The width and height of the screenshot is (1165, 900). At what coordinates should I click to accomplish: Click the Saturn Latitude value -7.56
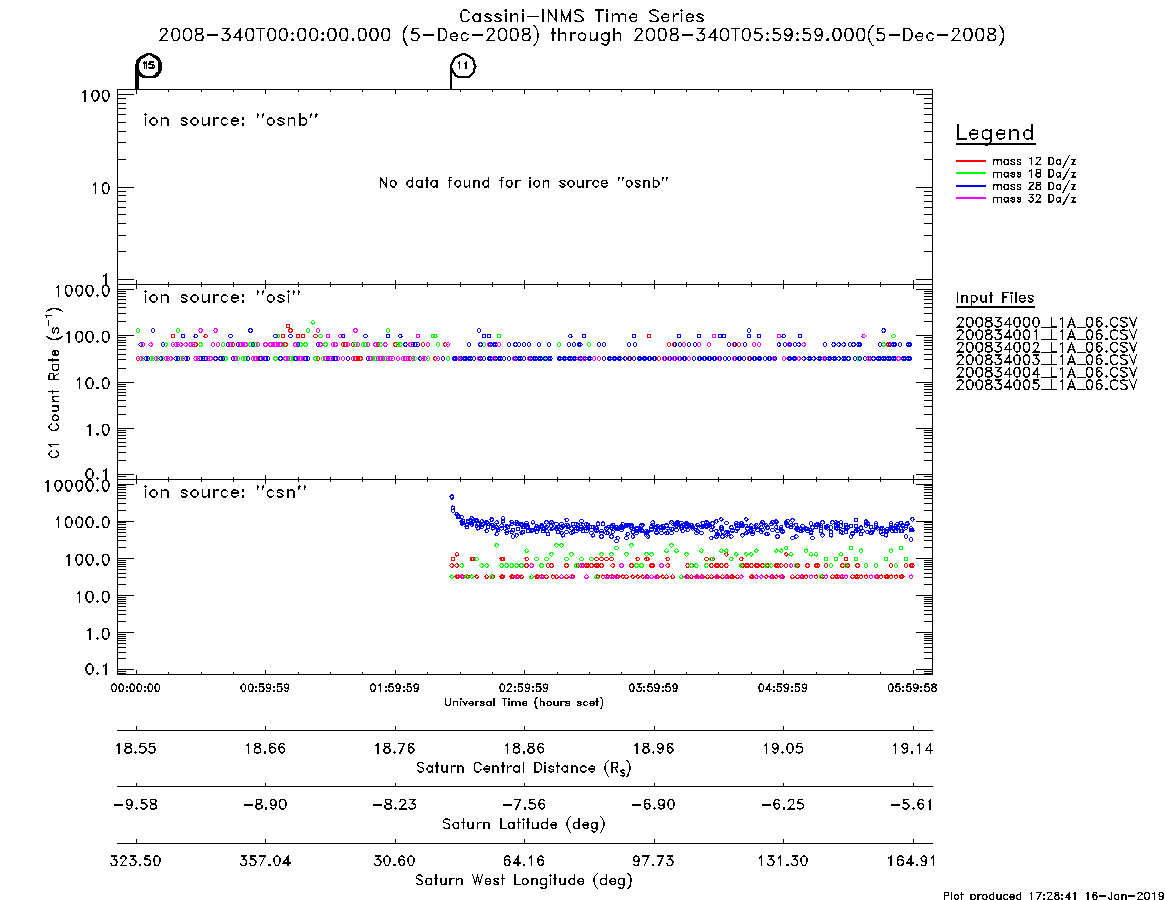click(524, 804)
